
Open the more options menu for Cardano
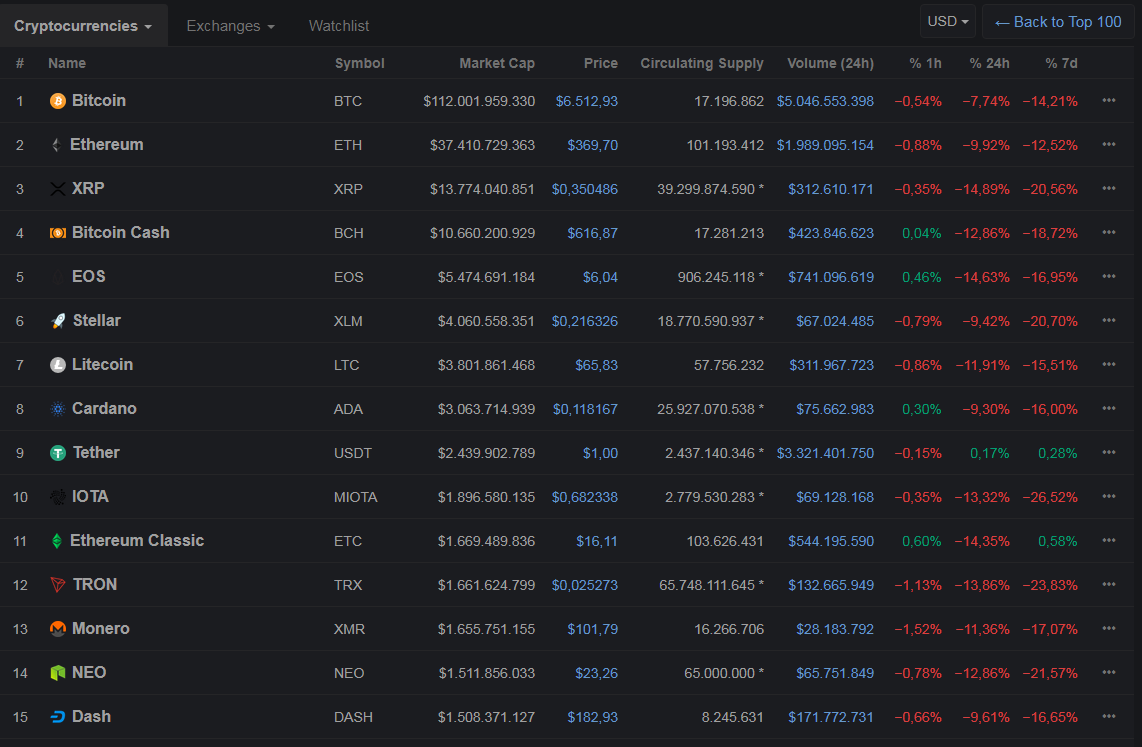click(x=1108, y=408)
